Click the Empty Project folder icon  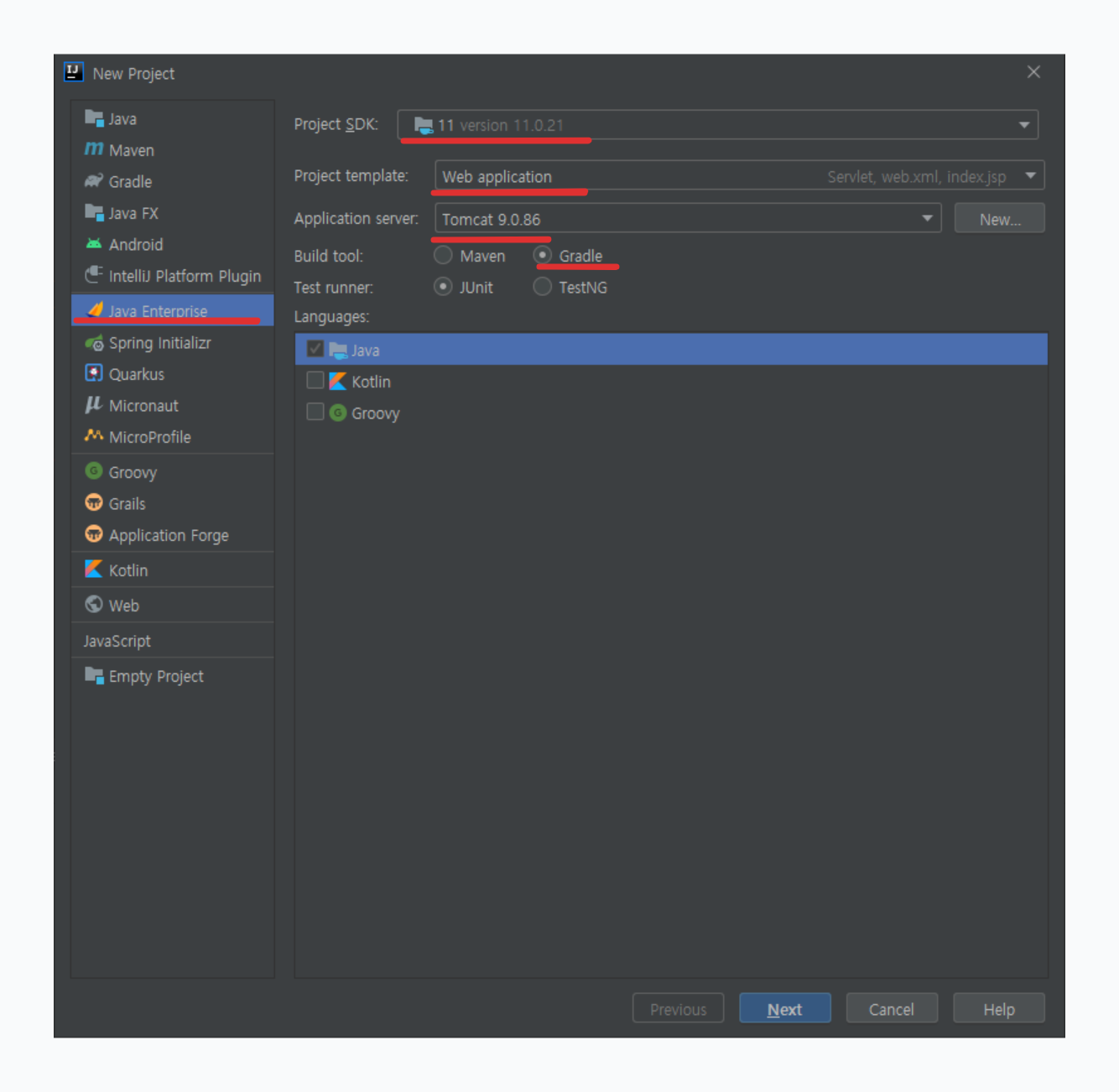pyautogui.click(x=94, y=675)
